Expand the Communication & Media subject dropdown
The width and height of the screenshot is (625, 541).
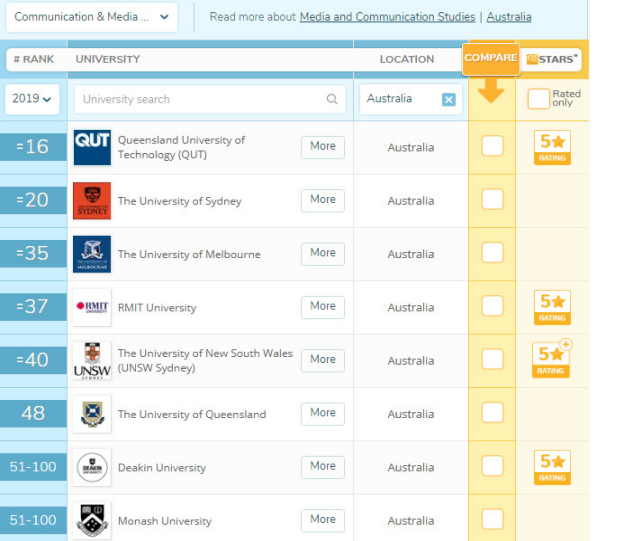coord(92,17)
